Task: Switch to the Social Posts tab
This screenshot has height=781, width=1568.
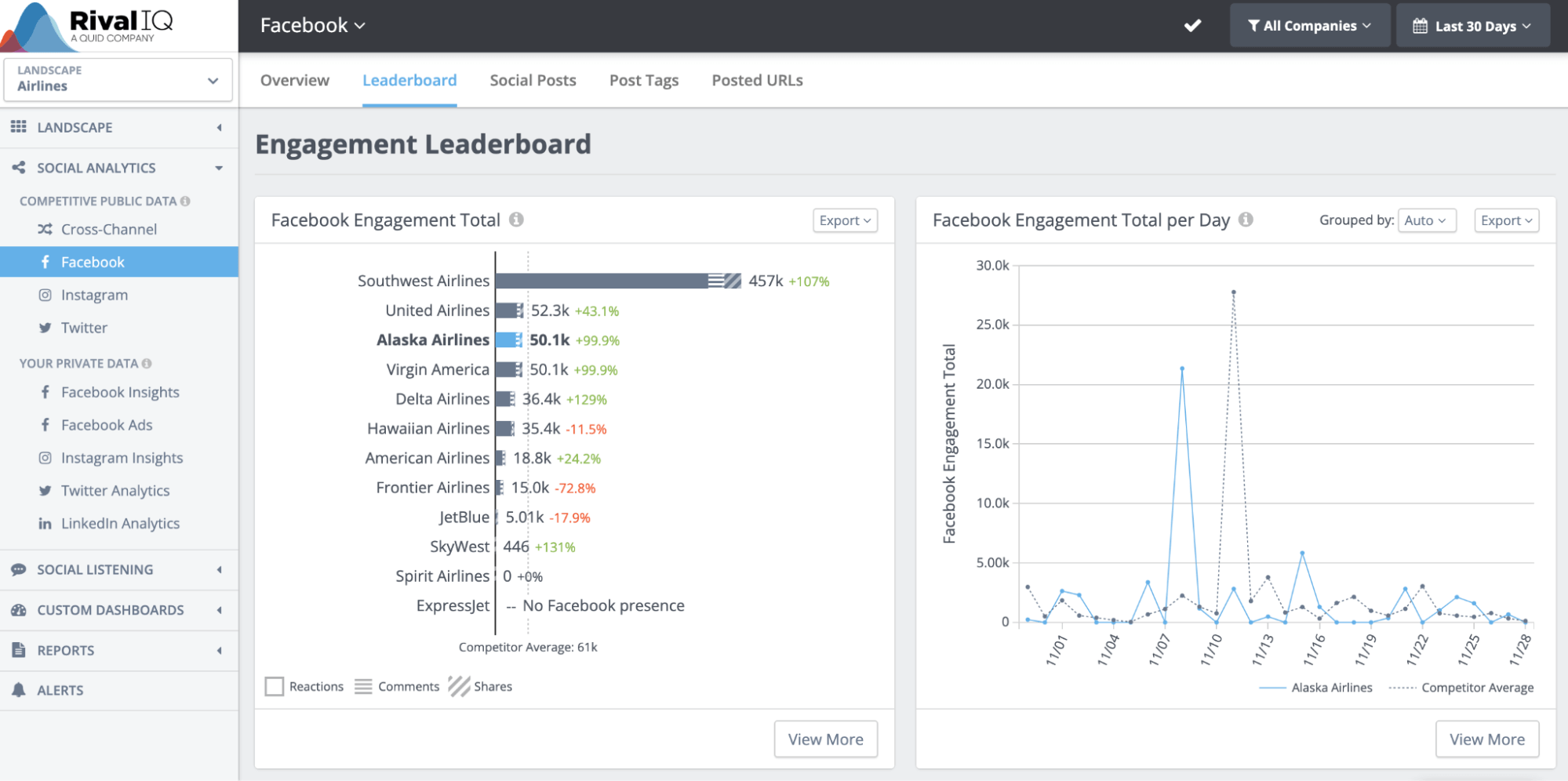Action: coord(533,80)
